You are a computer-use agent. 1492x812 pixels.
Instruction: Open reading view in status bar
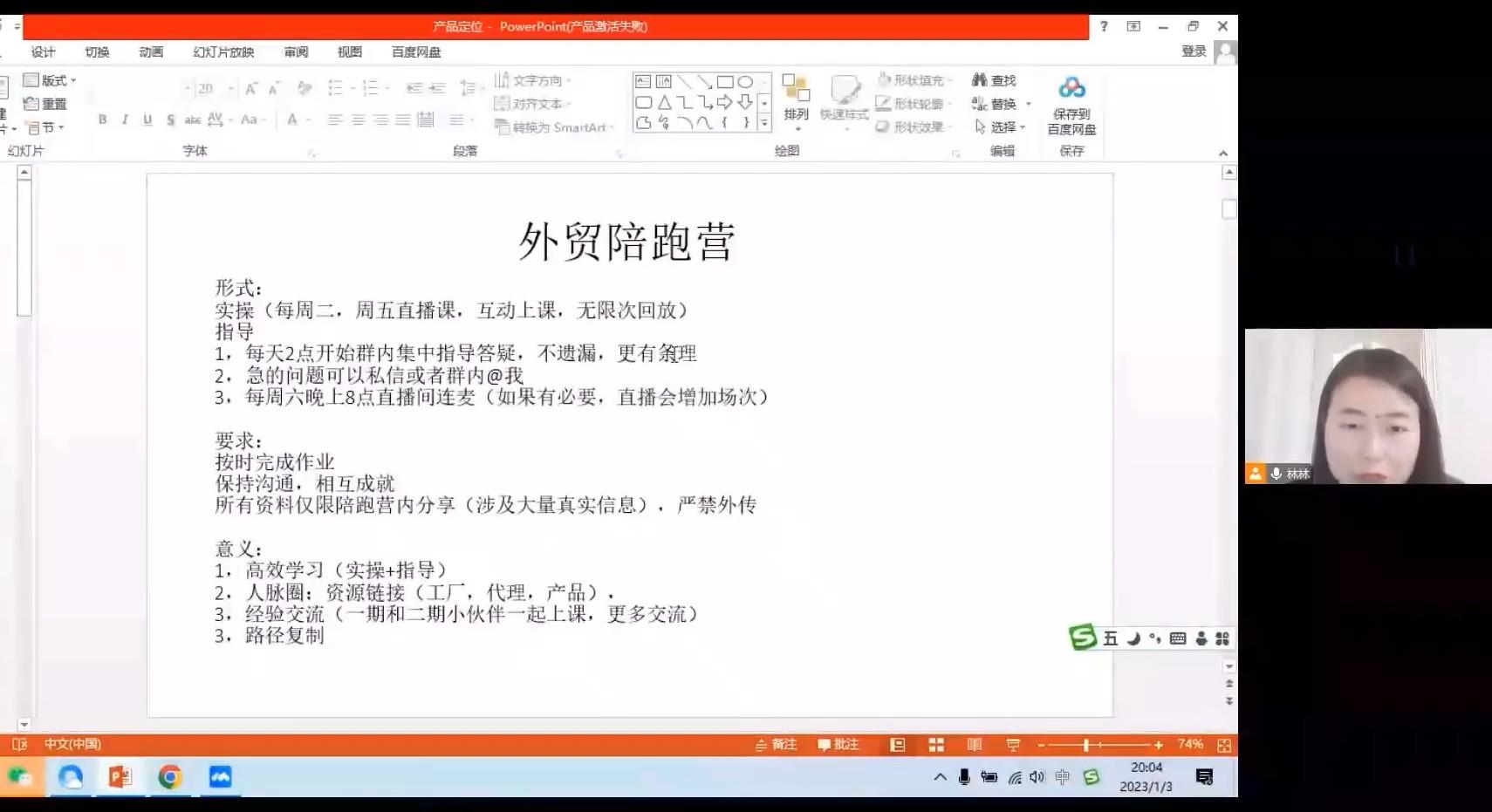(975, 745)
